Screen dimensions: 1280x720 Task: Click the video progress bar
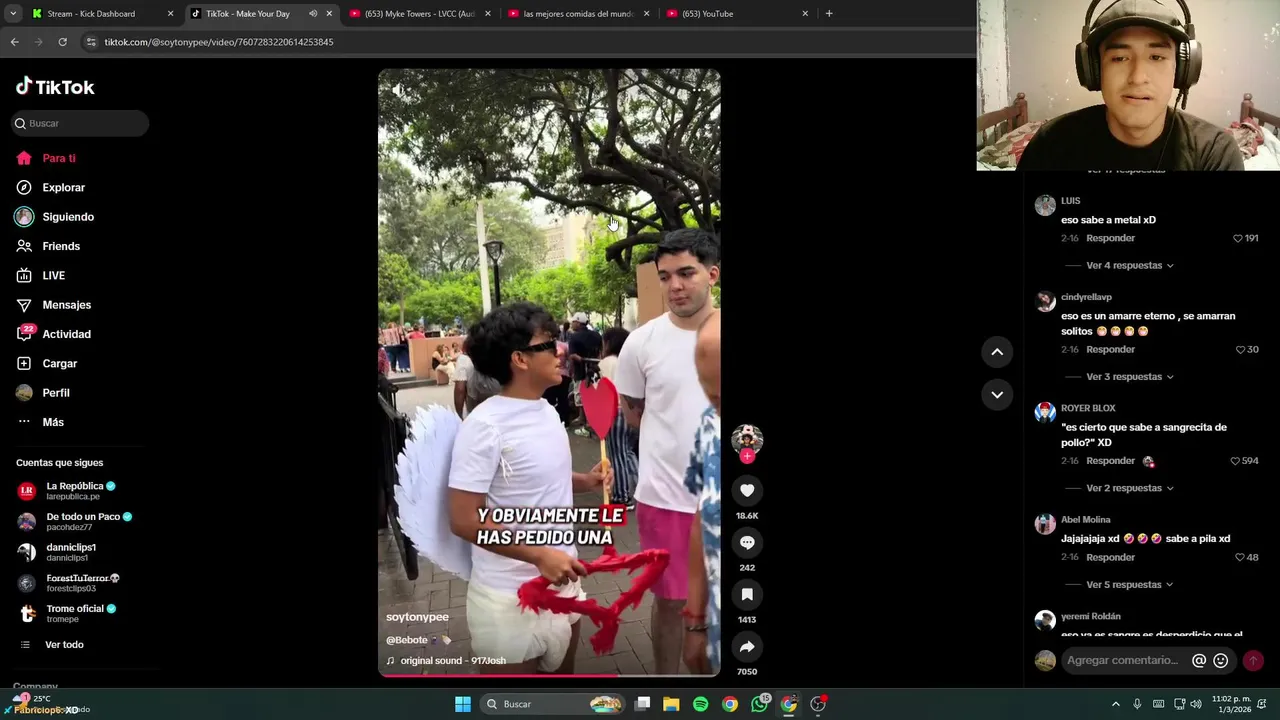tap(549, 674)
